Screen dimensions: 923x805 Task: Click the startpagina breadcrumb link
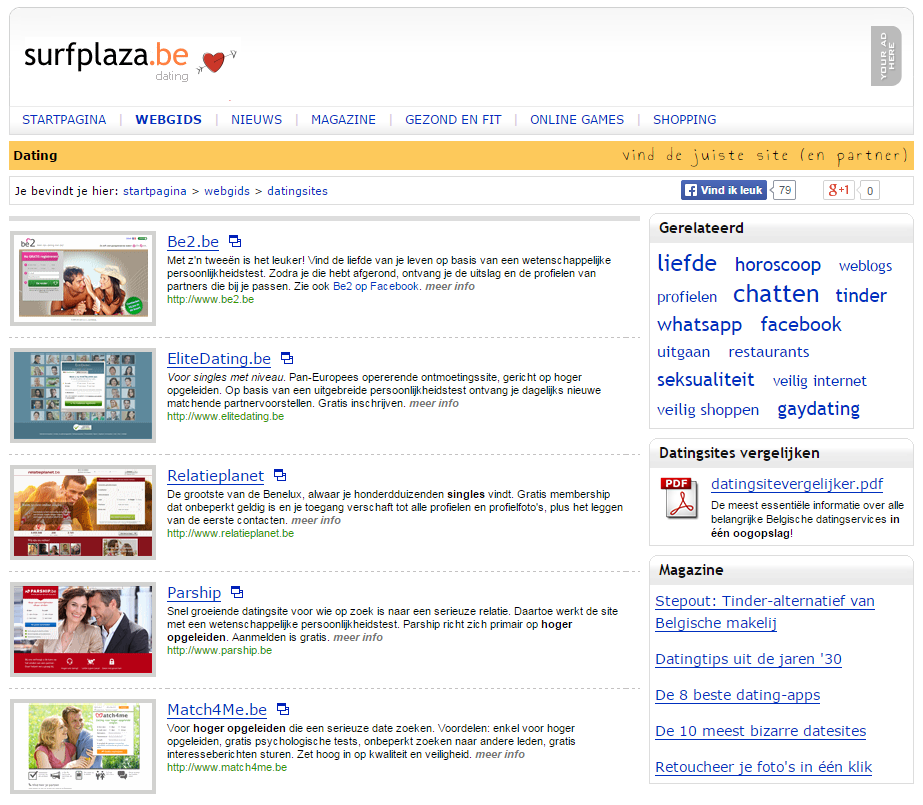tap(155, 191)
